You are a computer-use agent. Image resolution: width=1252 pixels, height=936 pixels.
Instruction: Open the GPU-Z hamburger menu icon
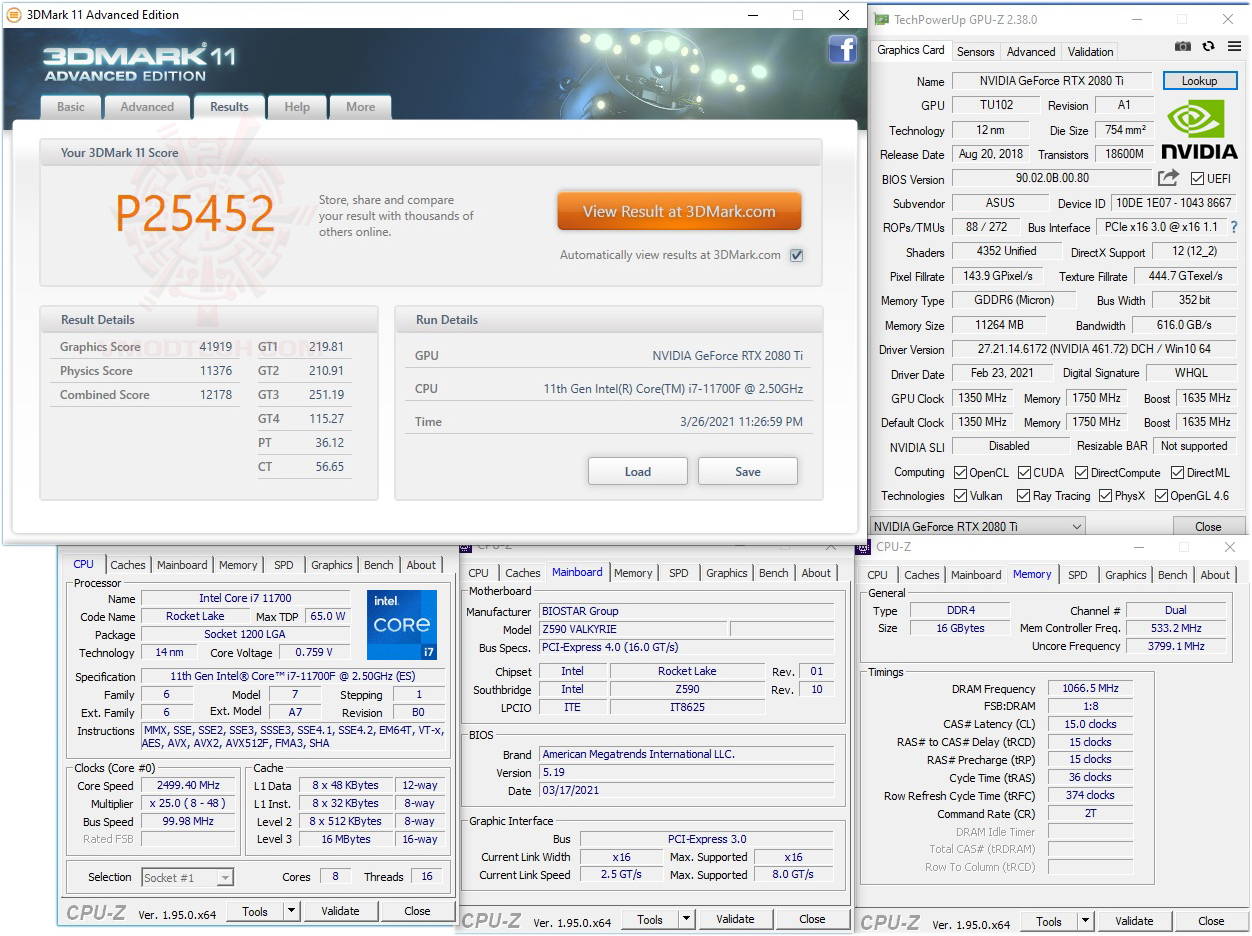click(x=1232, y=47)
